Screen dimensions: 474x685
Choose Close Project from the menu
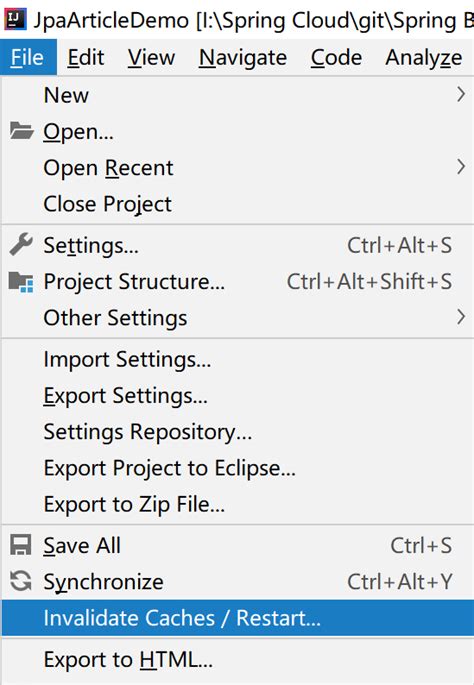coord(238,204)
